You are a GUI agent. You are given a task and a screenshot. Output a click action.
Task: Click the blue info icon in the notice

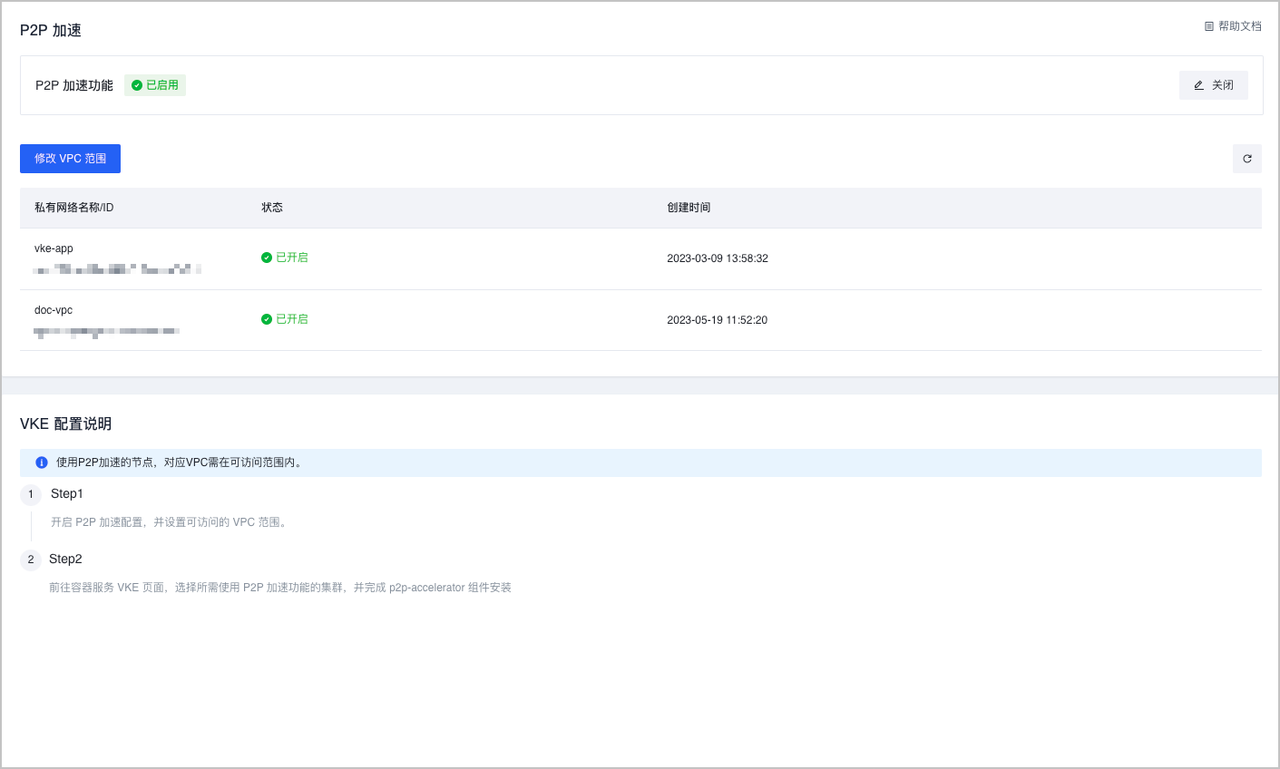(41, 463)
